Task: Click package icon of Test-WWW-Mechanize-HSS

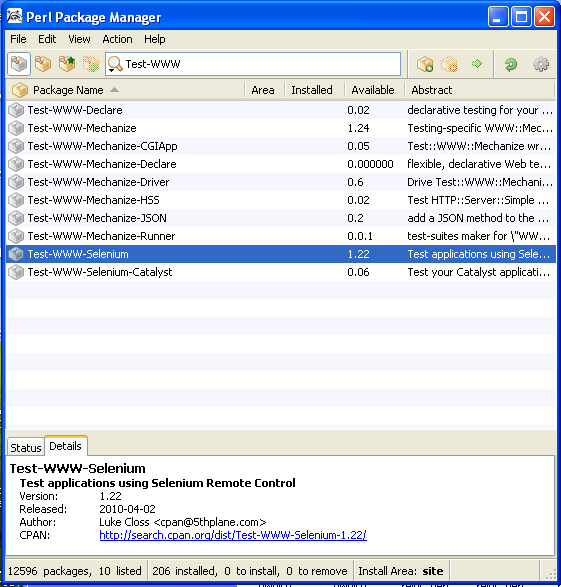Action: tap(16, 200)
